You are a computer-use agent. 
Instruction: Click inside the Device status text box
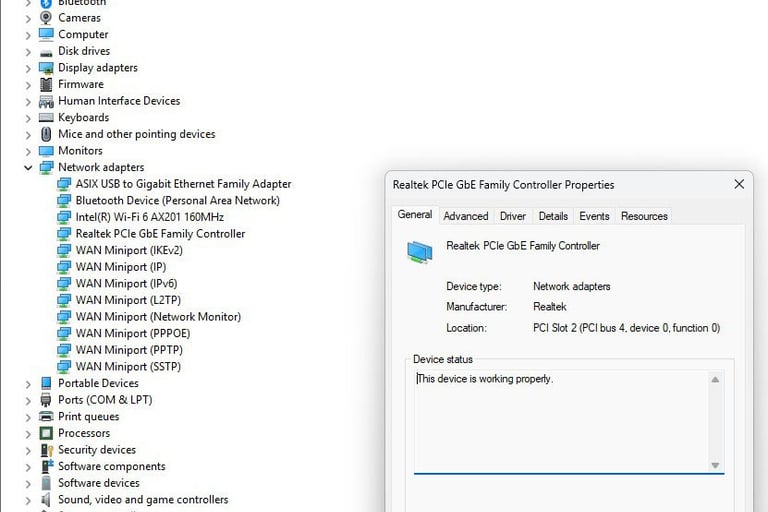point(560,420)
